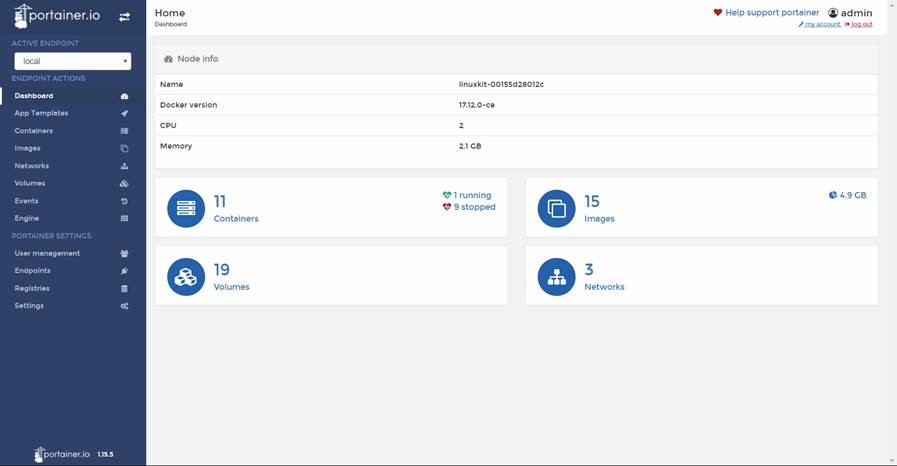Open Dashboard in the sidebar menu

point(34,96)
